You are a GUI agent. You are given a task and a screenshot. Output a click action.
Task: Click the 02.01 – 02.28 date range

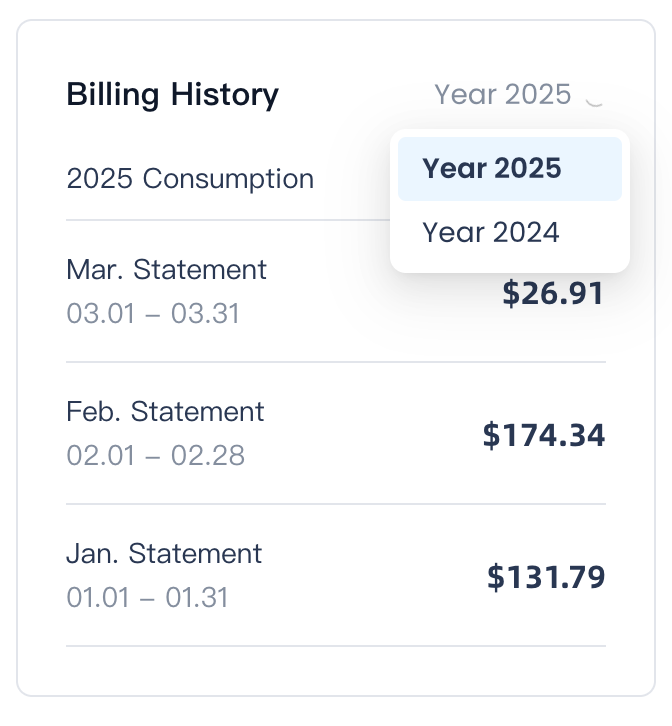(155, 456)
